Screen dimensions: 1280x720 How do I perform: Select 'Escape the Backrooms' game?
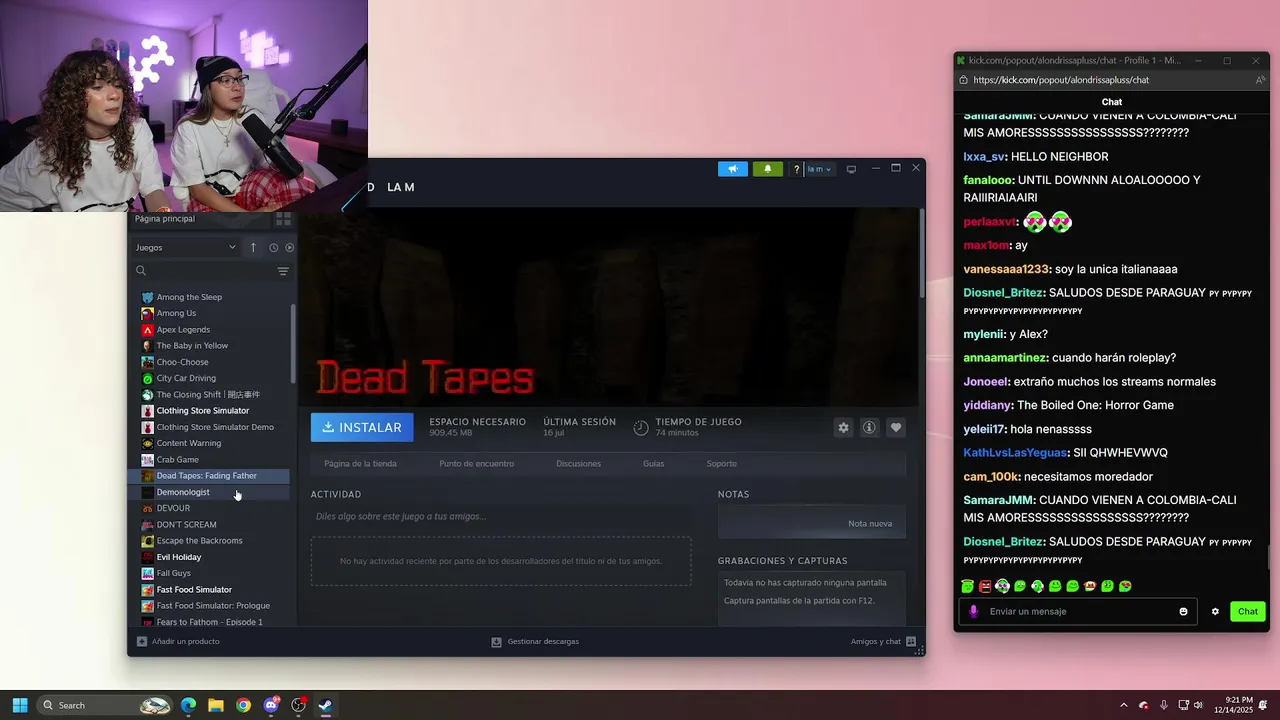point(199,540)
